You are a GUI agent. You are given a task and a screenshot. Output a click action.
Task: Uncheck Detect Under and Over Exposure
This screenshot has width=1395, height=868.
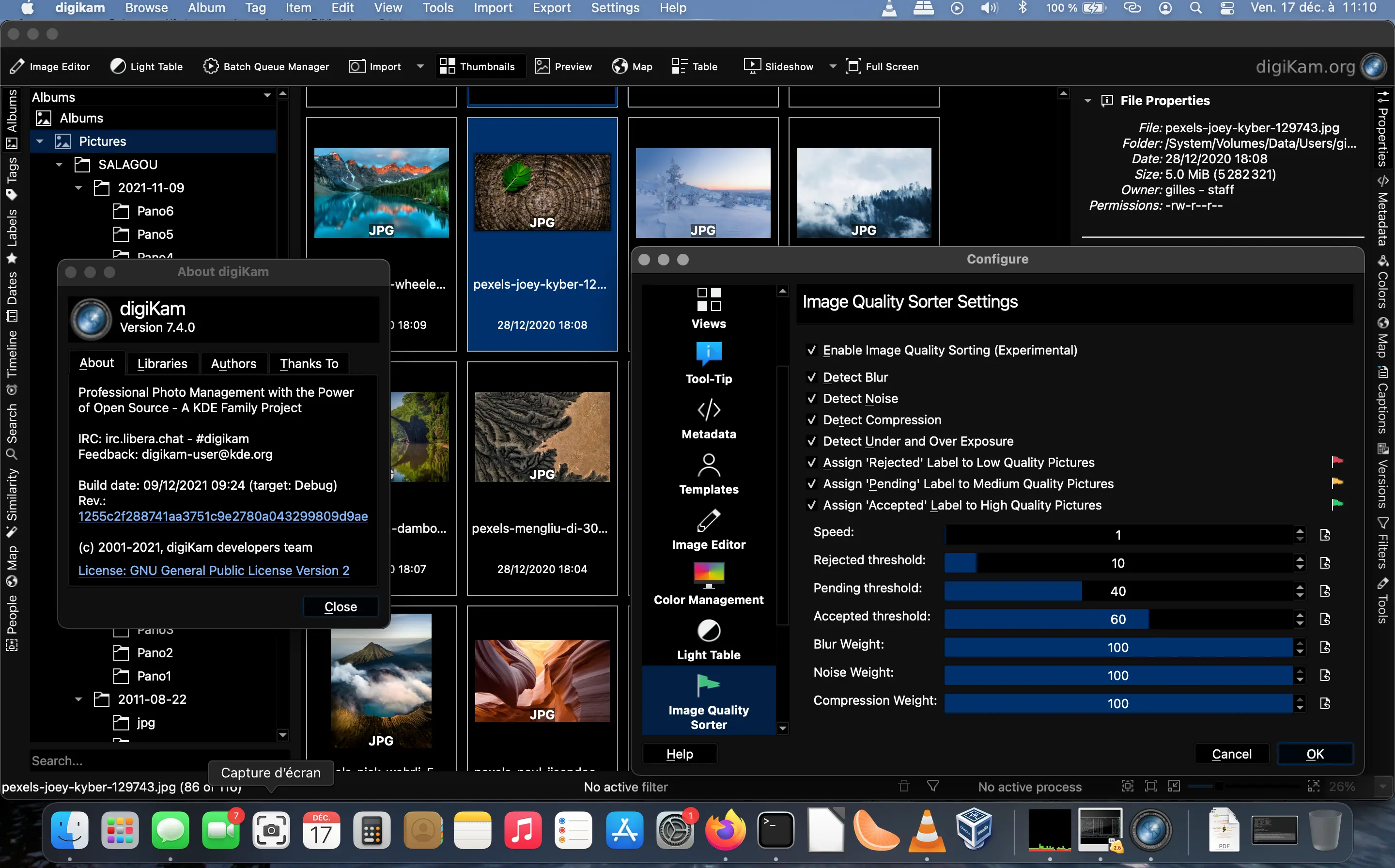point(812,441)
